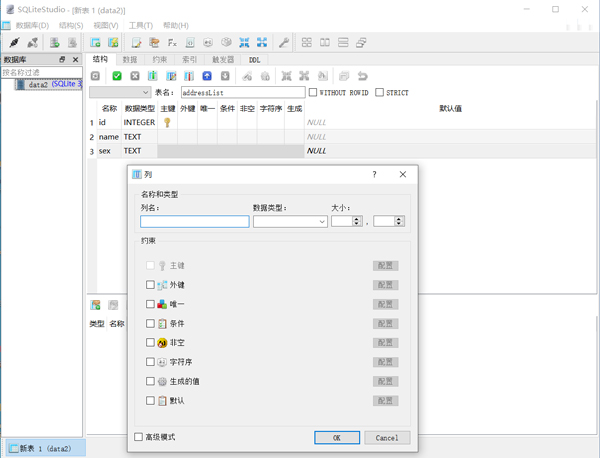
Task: Open configuration with the wrench icon
Action: coord(284,43)
